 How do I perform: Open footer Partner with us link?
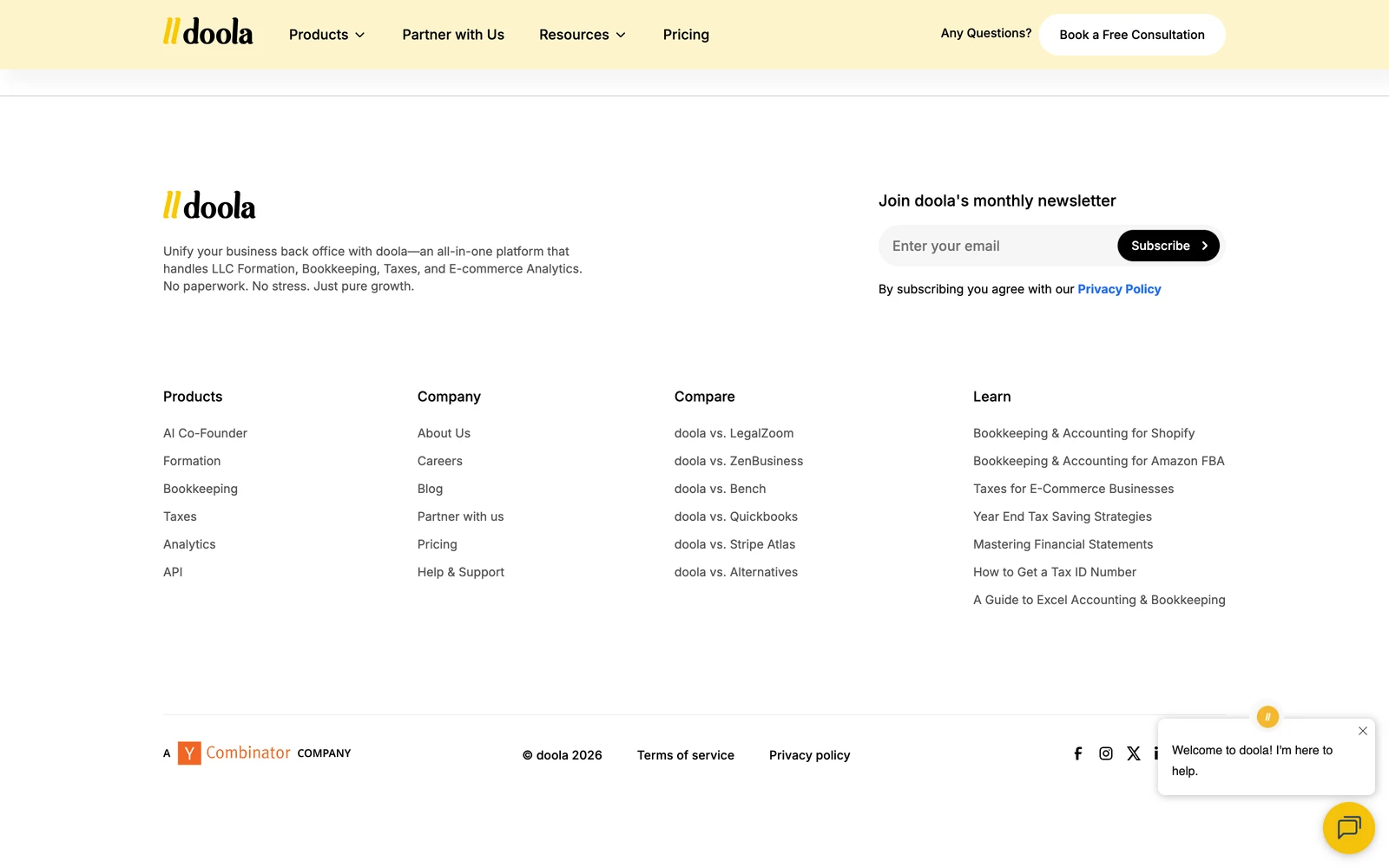pyautogui.click(x=460, y=516)
